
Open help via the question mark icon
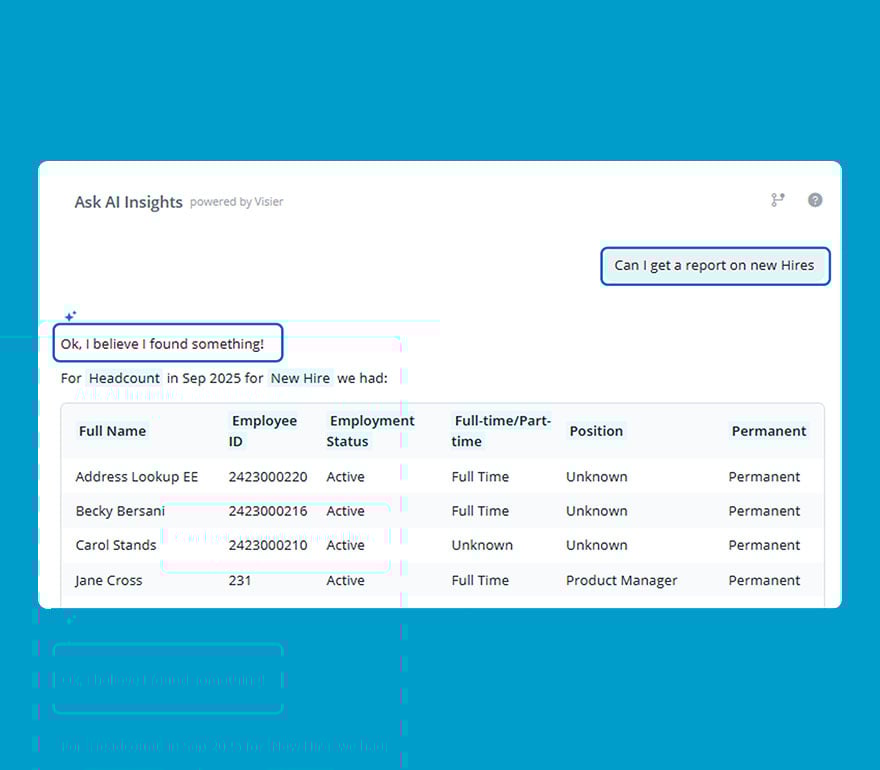815,200
